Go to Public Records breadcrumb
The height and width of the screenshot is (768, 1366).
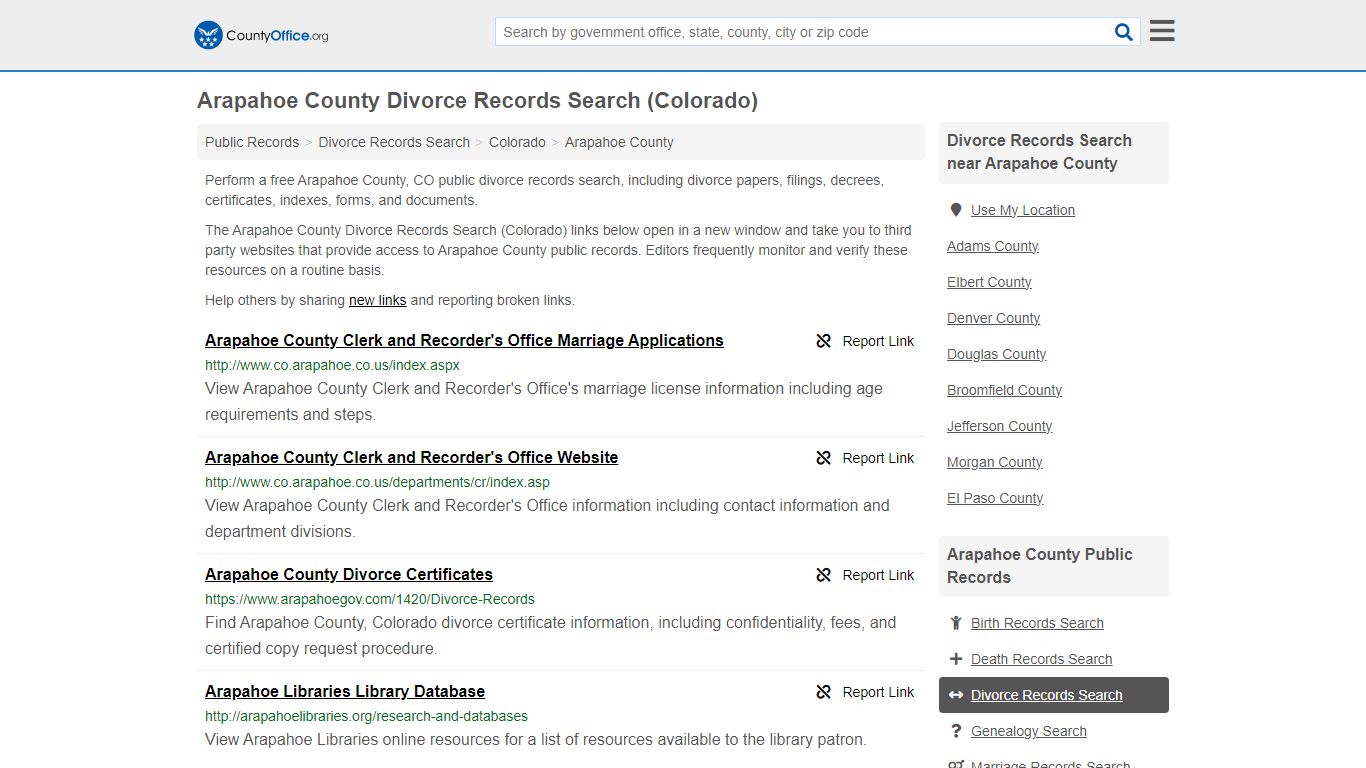[252, 142]
